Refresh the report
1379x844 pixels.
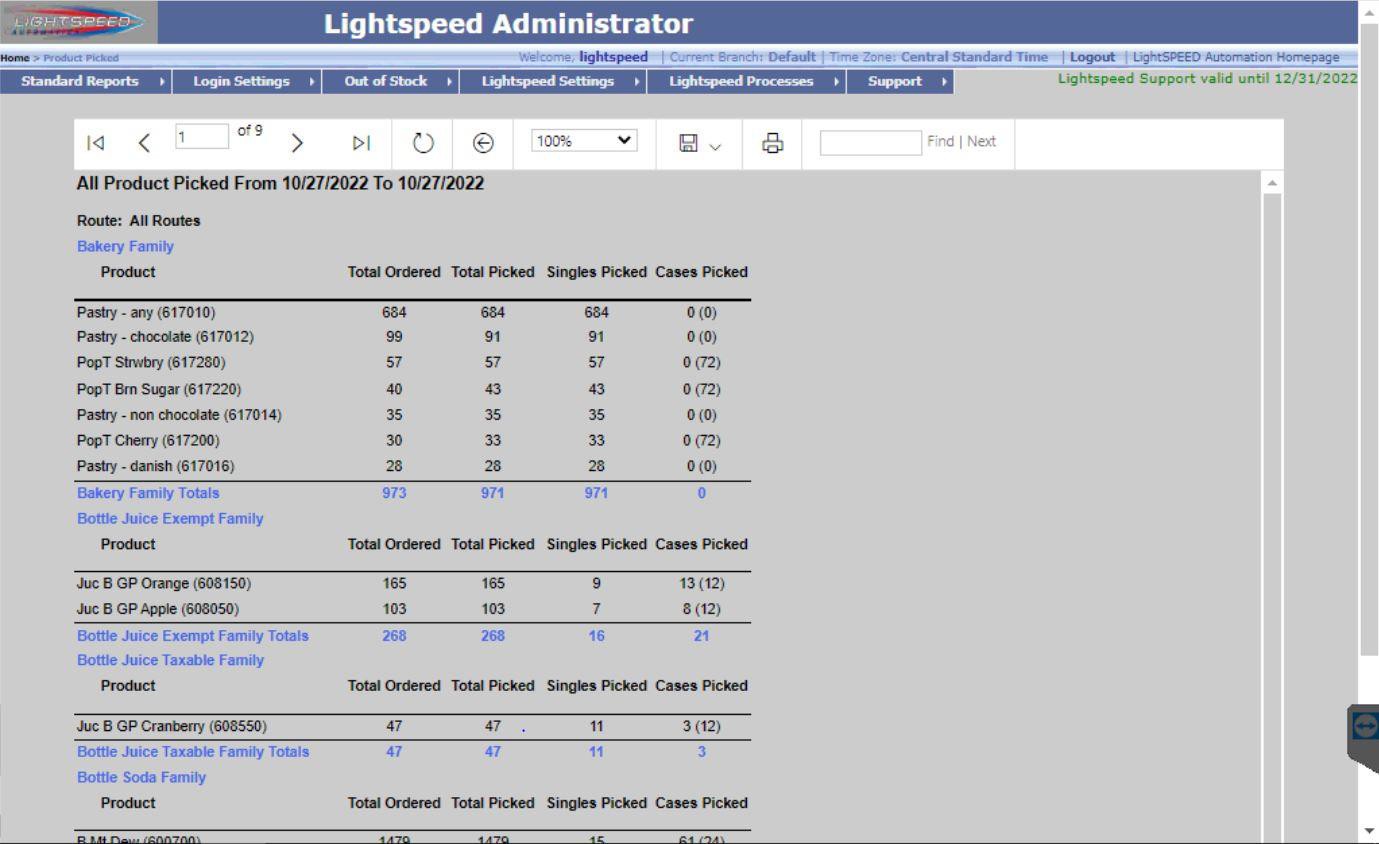tap(424, 143)
